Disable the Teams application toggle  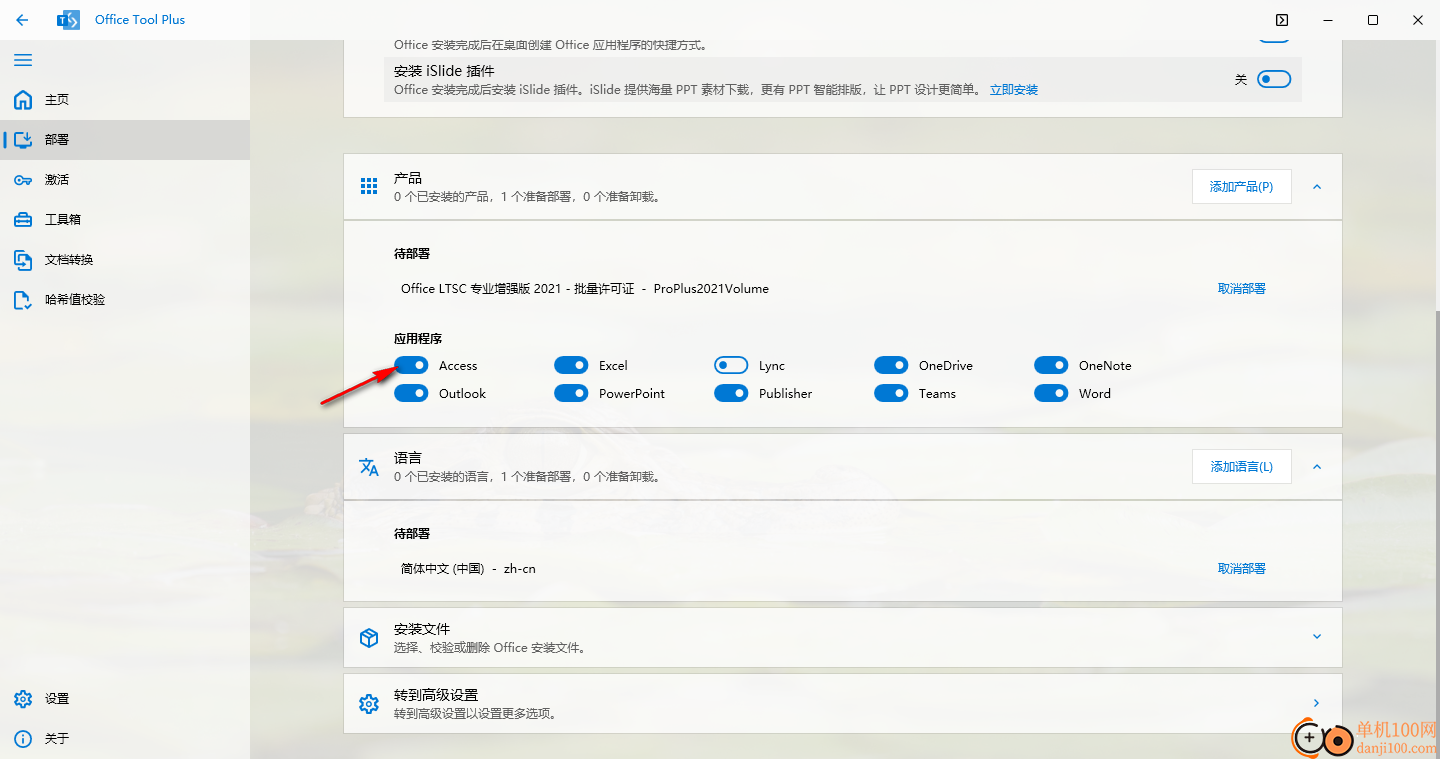[891, 393]
